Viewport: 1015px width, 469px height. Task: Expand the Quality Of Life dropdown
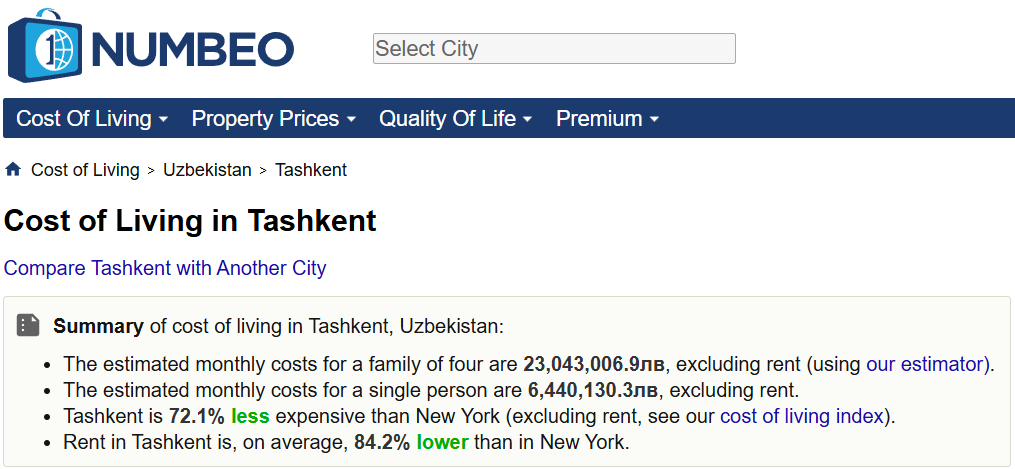pos(455,119)
